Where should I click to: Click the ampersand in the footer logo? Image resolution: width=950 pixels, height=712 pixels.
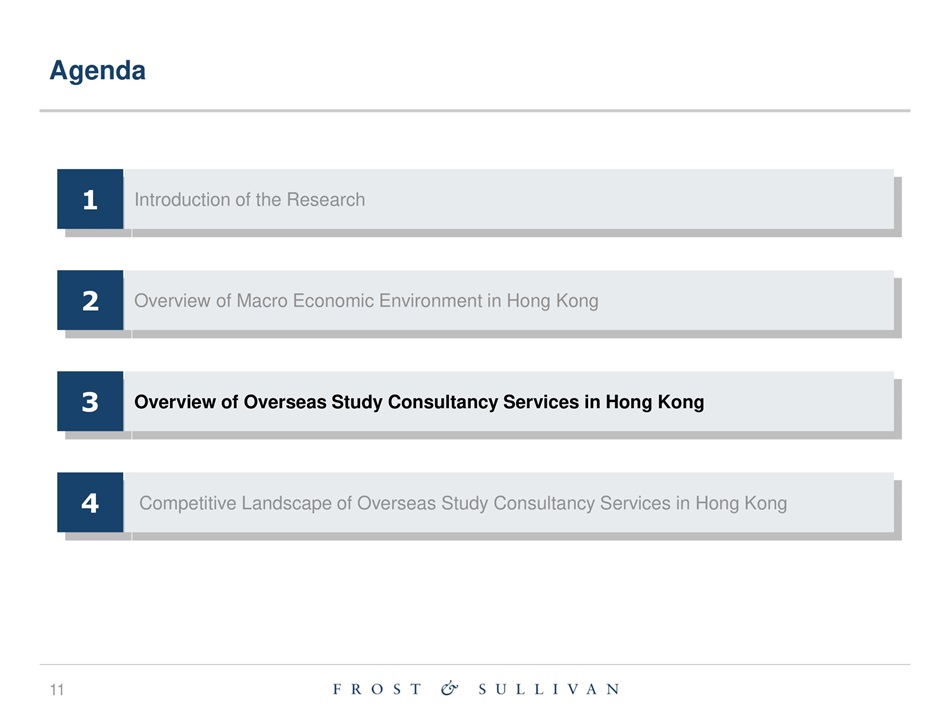[450, 688]
